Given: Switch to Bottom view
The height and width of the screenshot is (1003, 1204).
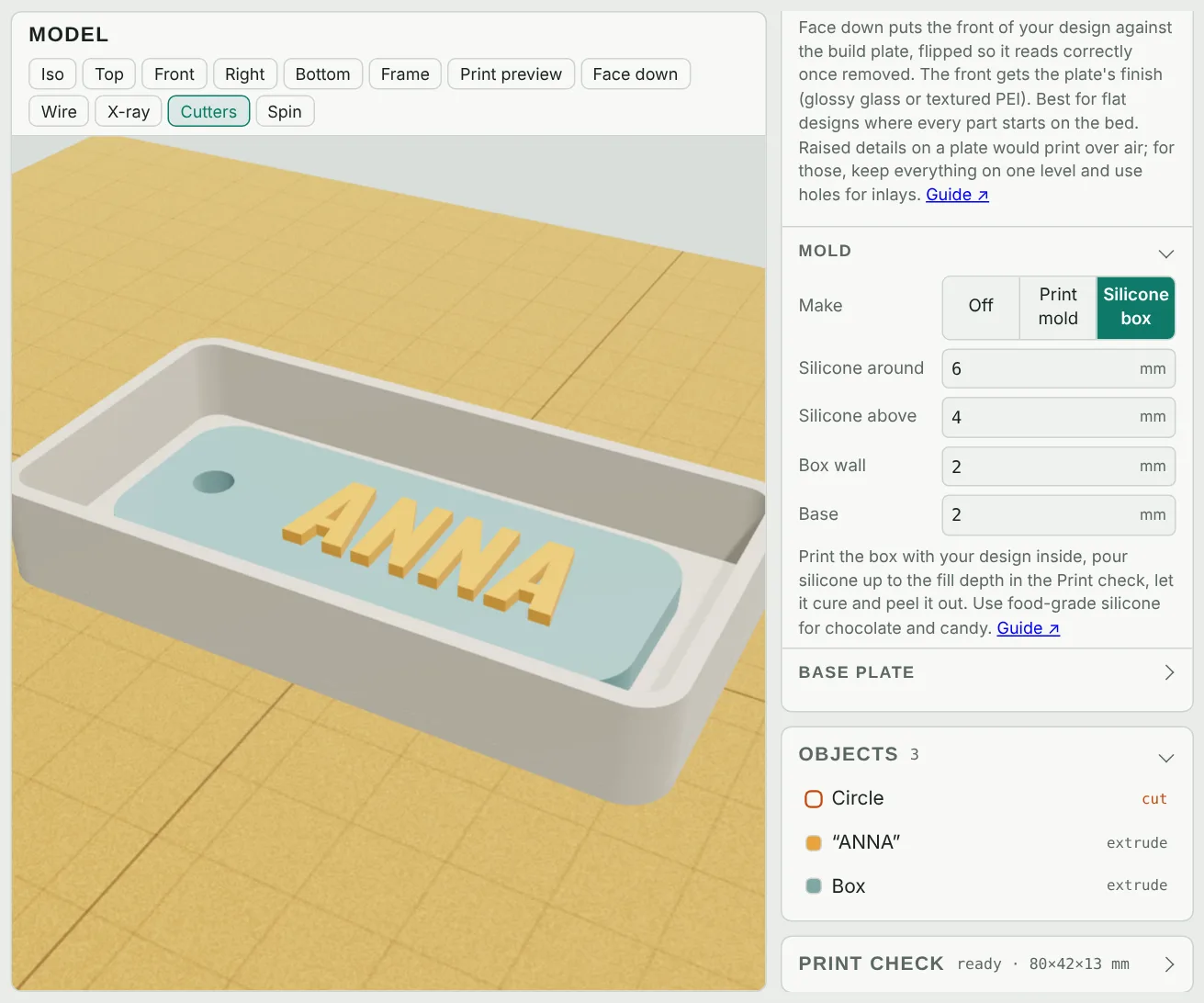Looking at the screenshot, I should click(x=323, y=74).
